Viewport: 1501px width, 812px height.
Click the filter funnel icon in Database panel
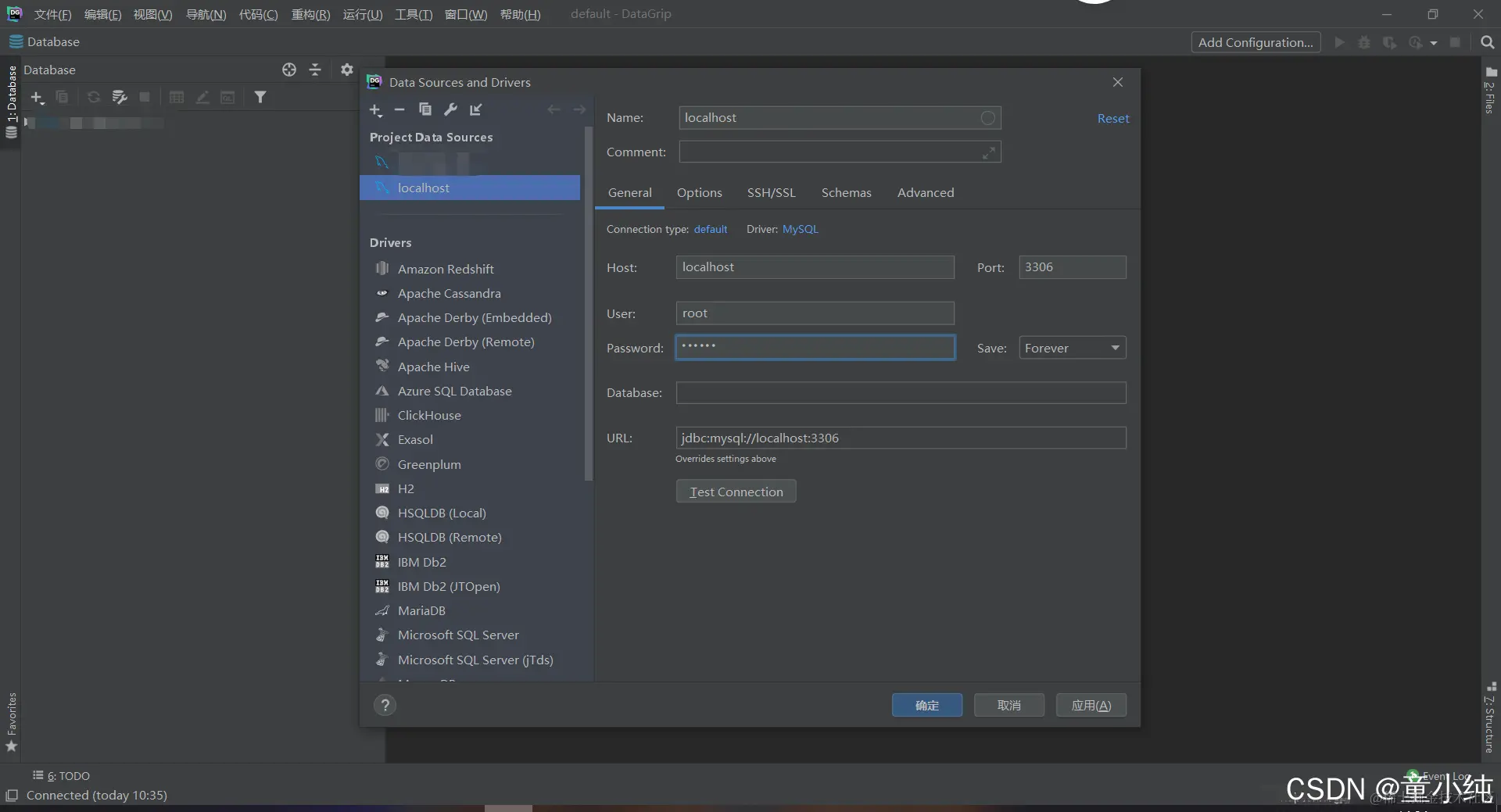pyautogui.click(x=260, y=98)
